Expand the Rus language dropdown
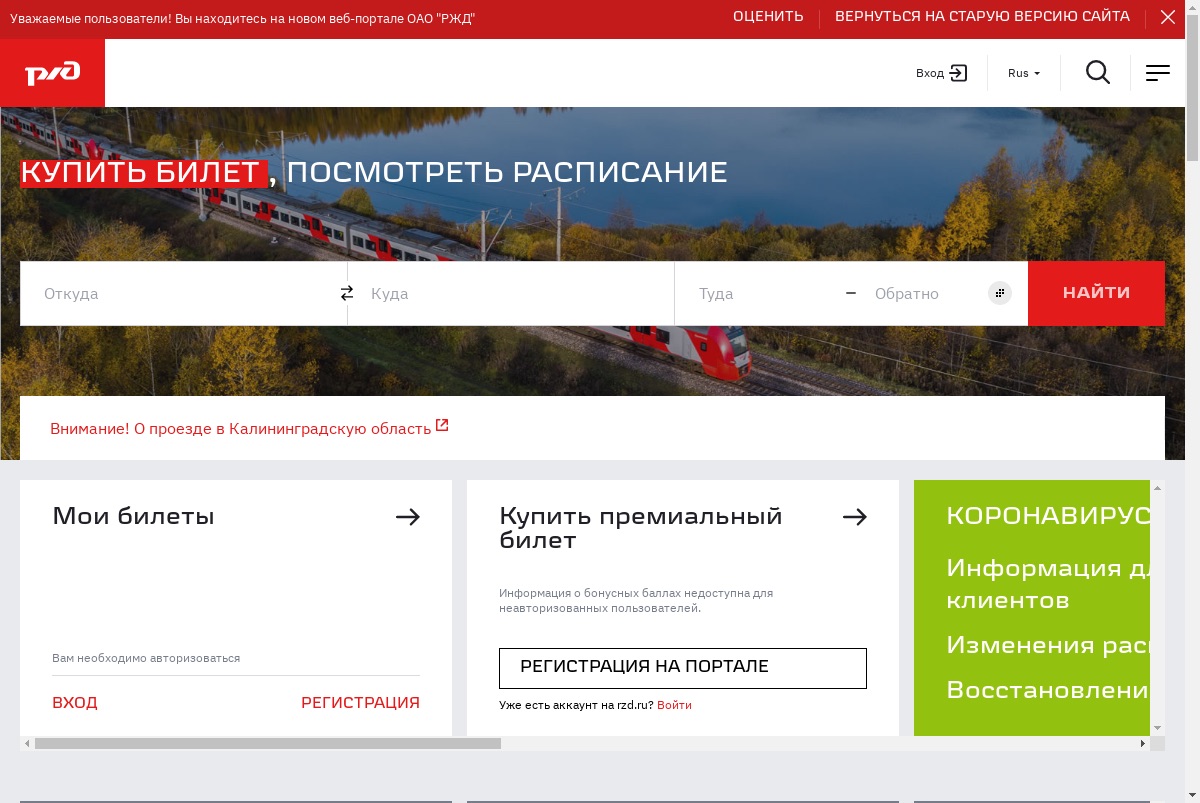This screenshot has width=1200, height=803. click(x=1024, y=73)
